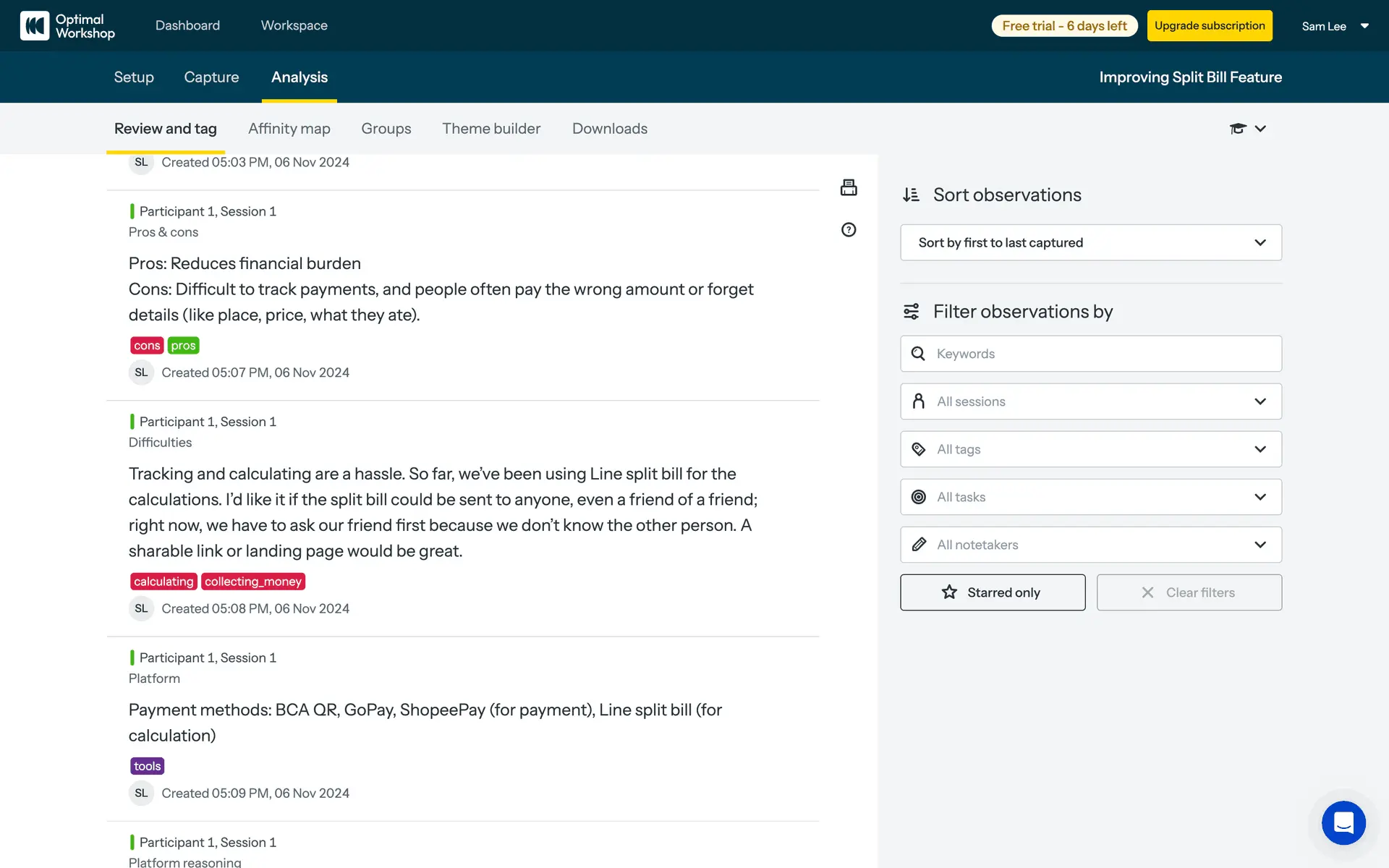Expand Sort by first to last captured
Screen dimensions: 1389x868
pos(1090,243)
